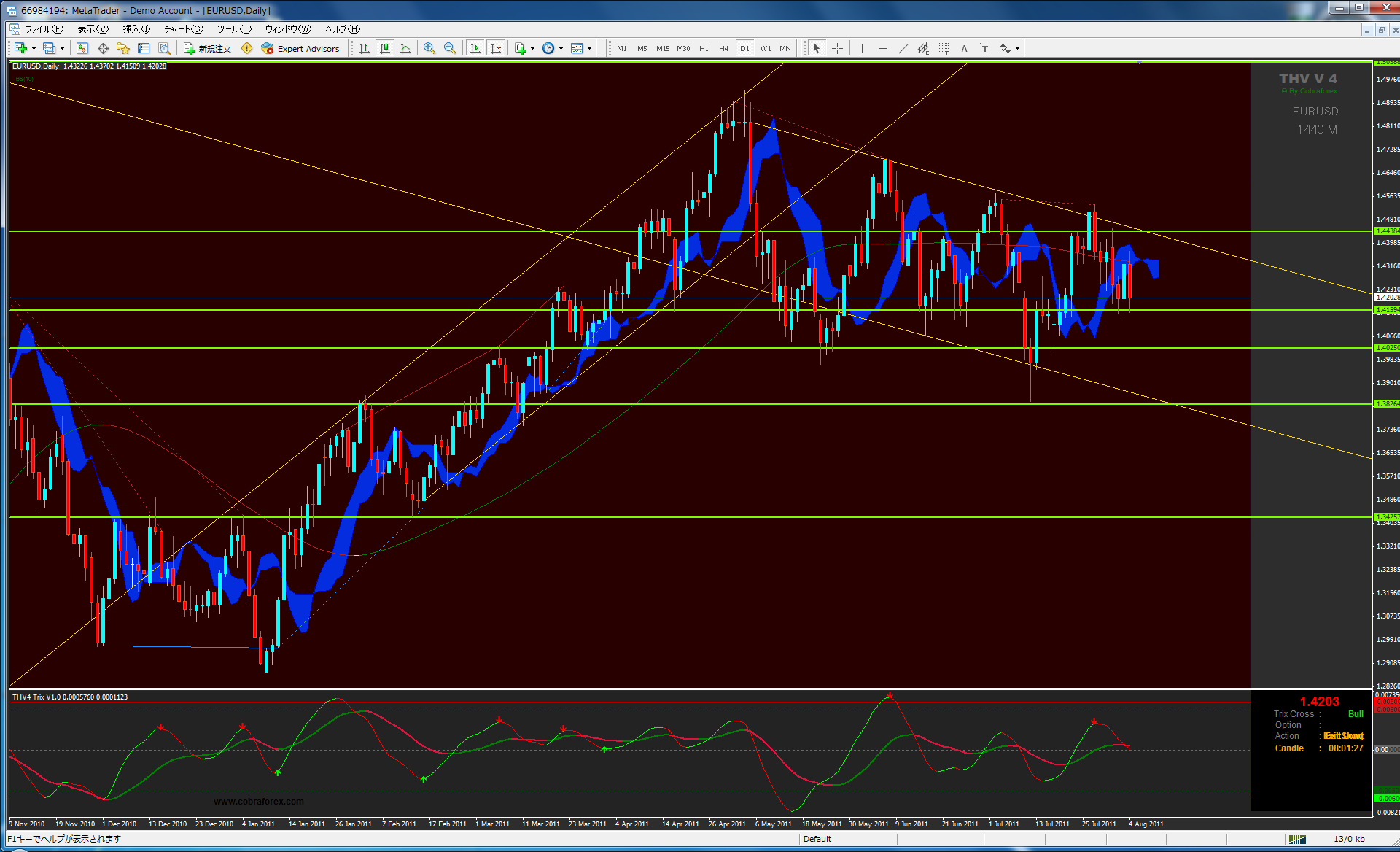Screen dimensions: 1400x852
Task: Select the Fibonacci retracement tool
Action: tap(944, 48)
